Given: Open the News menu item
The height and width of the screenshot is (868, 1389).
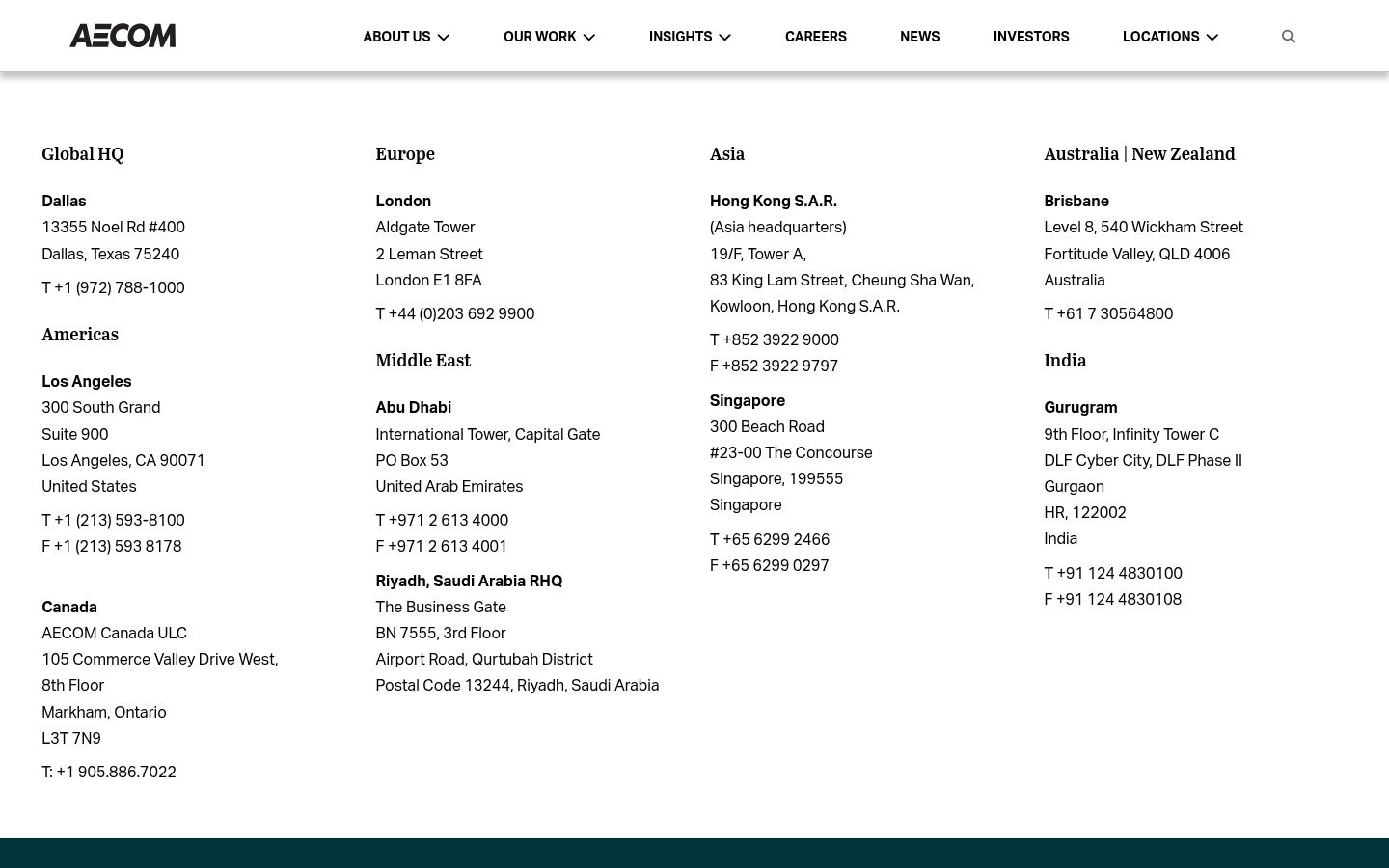Looking at the screenshot, I should (919, 37).
